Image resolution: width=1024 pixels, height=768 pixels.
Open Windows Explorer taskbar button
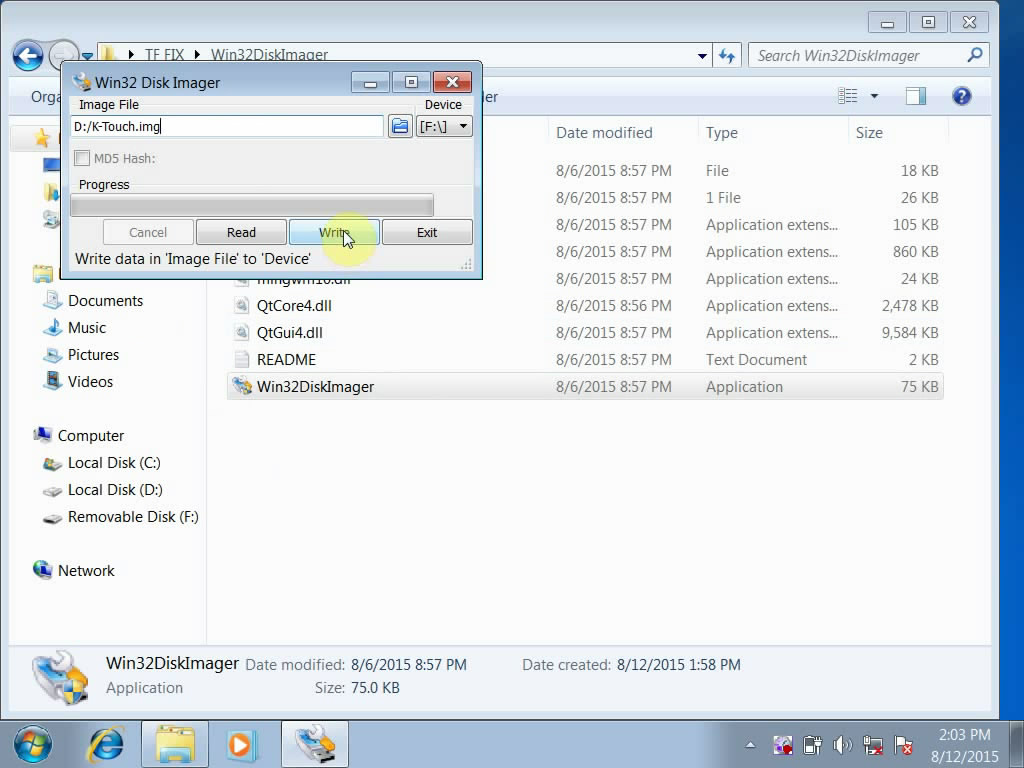174,744
